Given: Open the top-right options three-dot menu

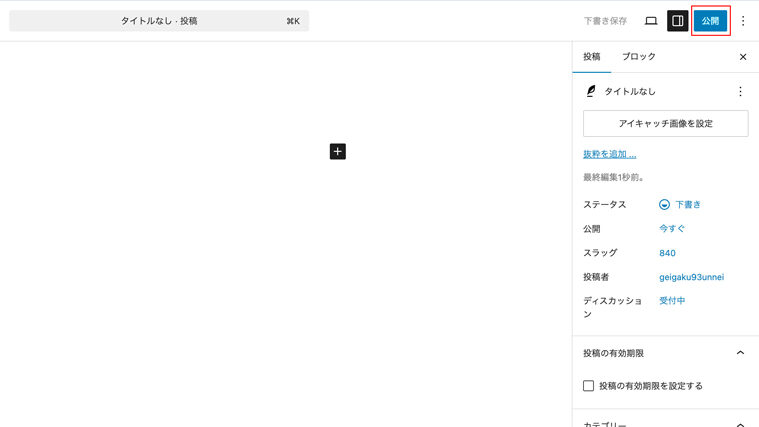Looking at the screenshot, I should click(743, 21).
